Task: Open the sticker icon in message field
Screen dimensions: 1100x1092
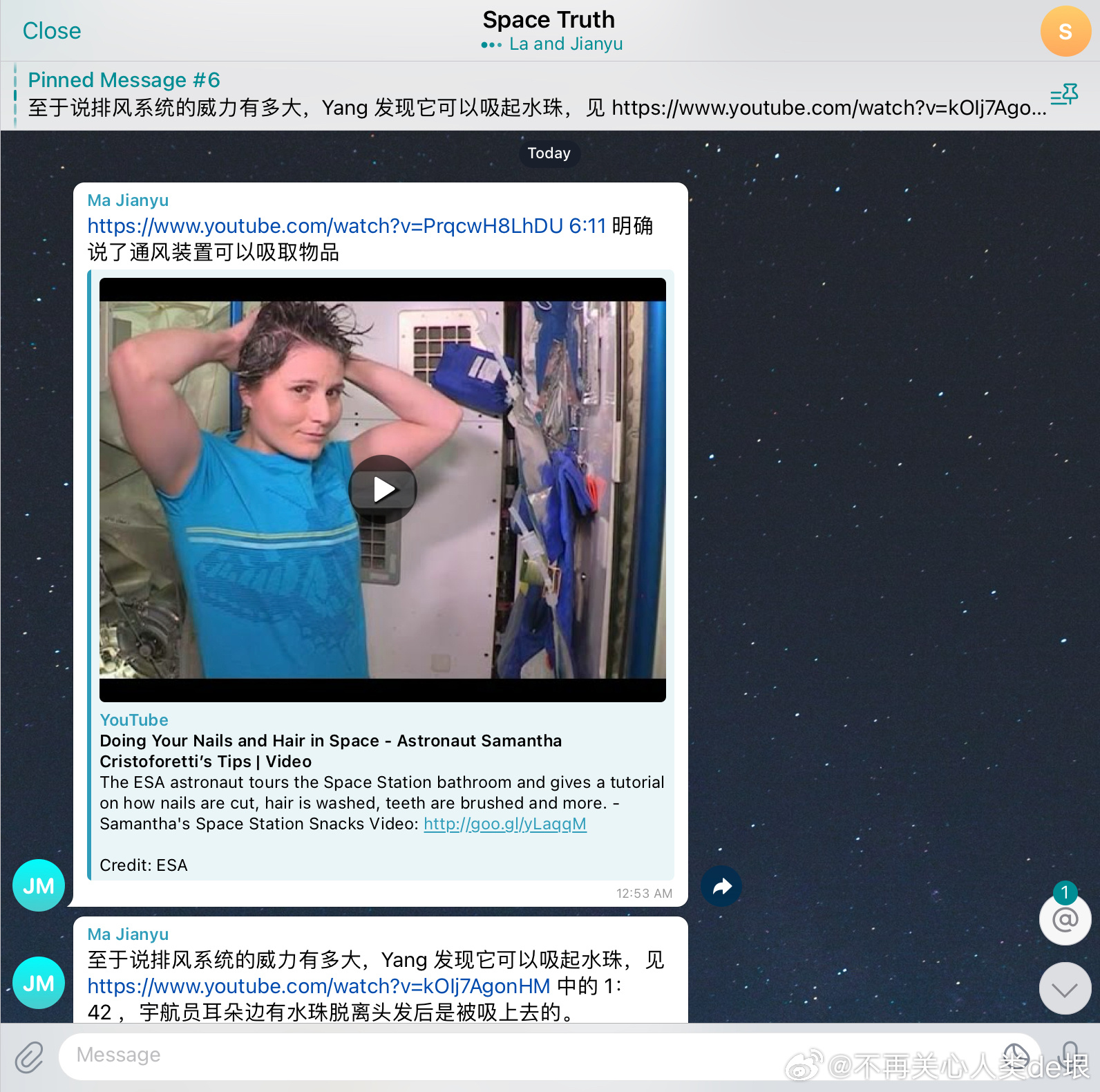Action: (x=1016, y=1055)
